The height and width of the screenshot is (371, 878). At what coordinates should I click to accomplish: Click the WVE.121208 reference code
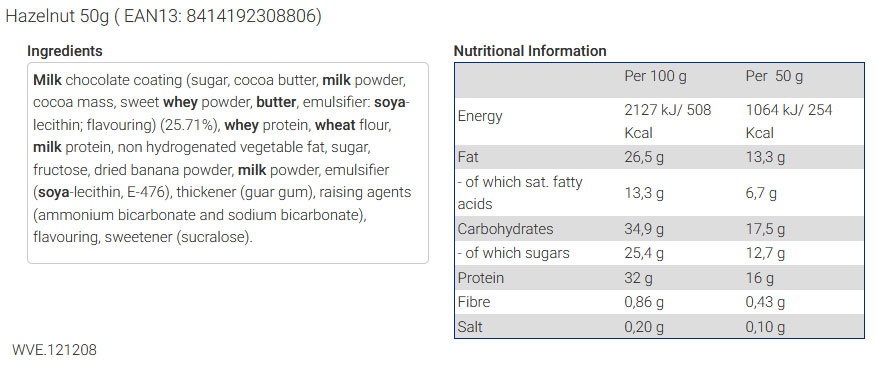pos(54,350)
